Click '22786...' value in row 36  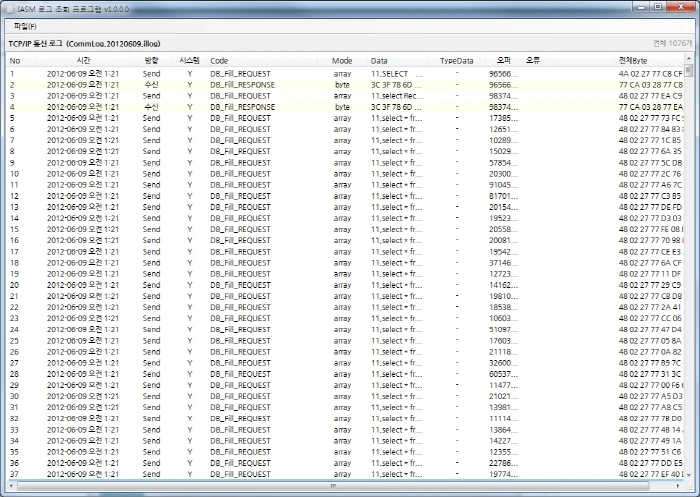[x=503, y=463]
